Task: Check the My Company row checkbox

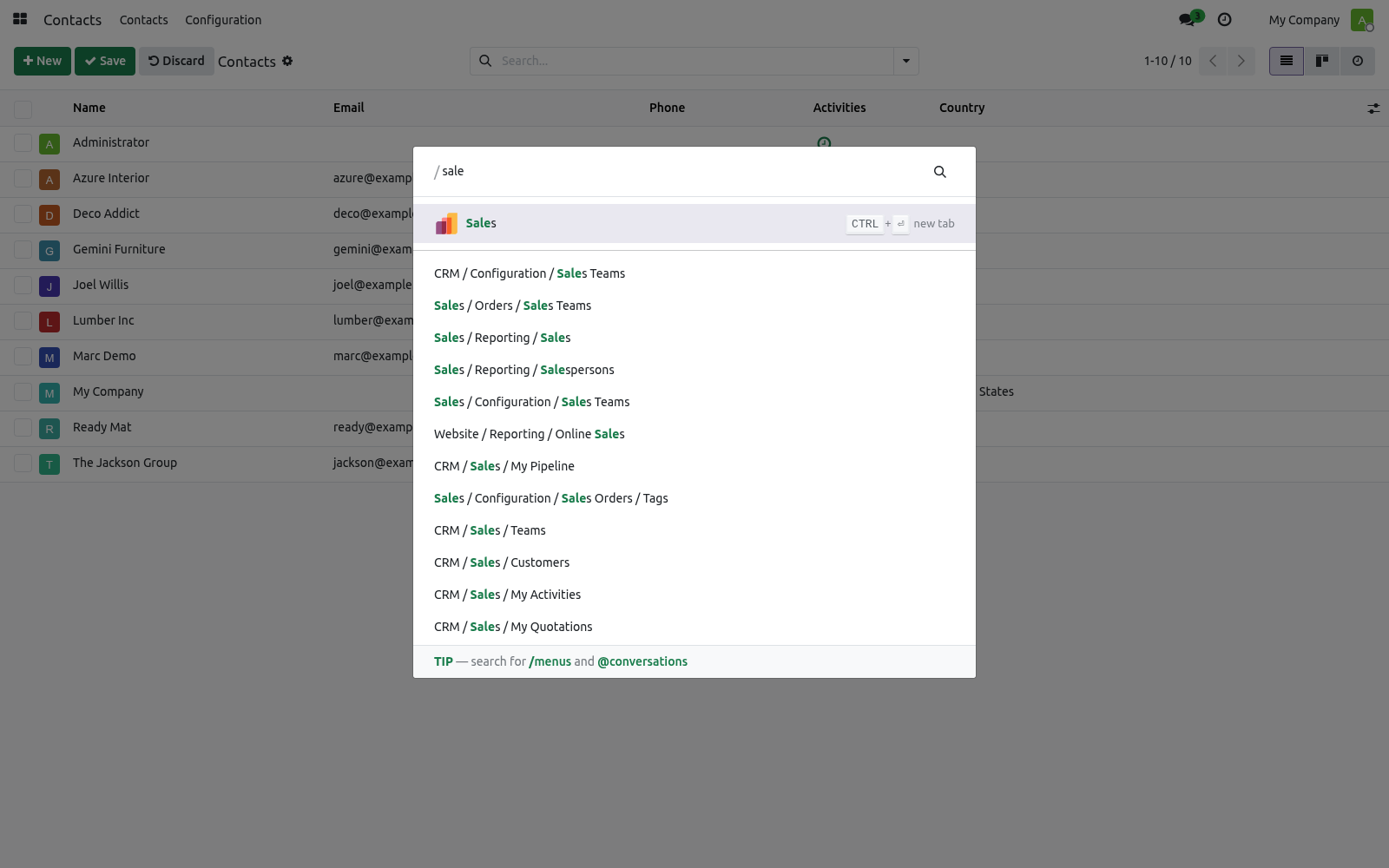Action: click(23, 392)
